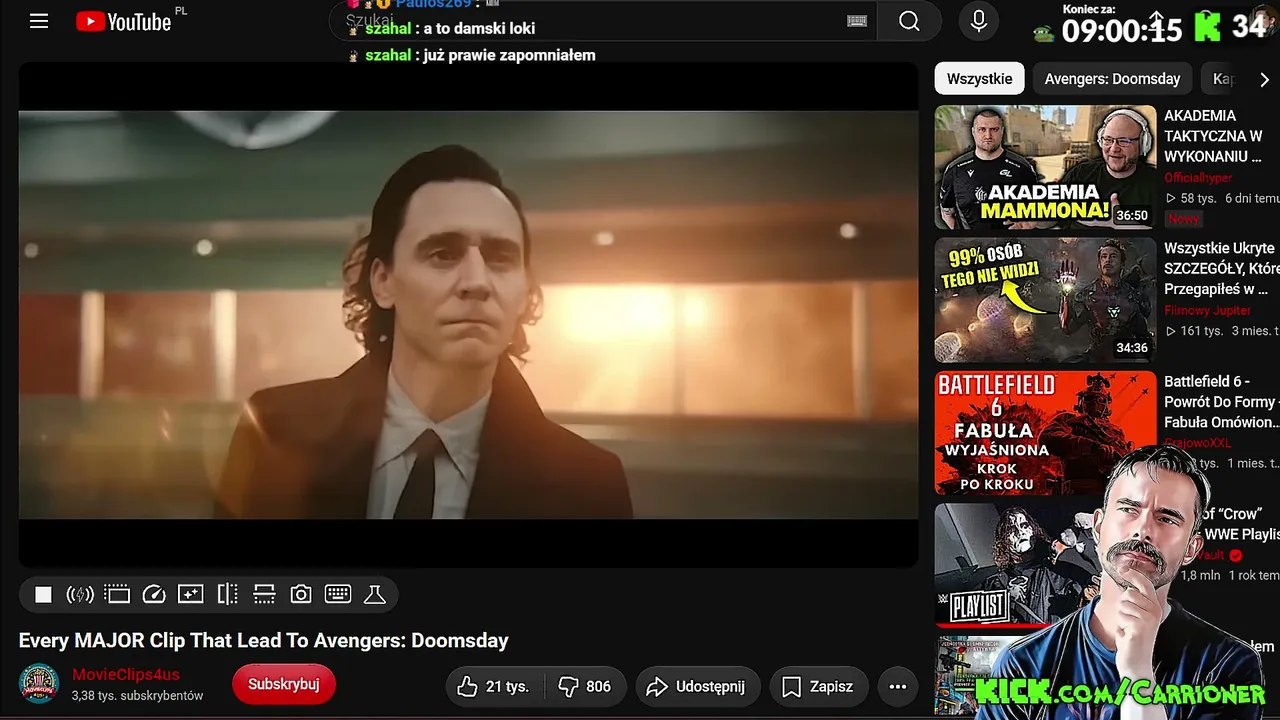
Task: Open the MovieClips4us channel avatar
Action: pyautogui.click(x=39, y=684)
